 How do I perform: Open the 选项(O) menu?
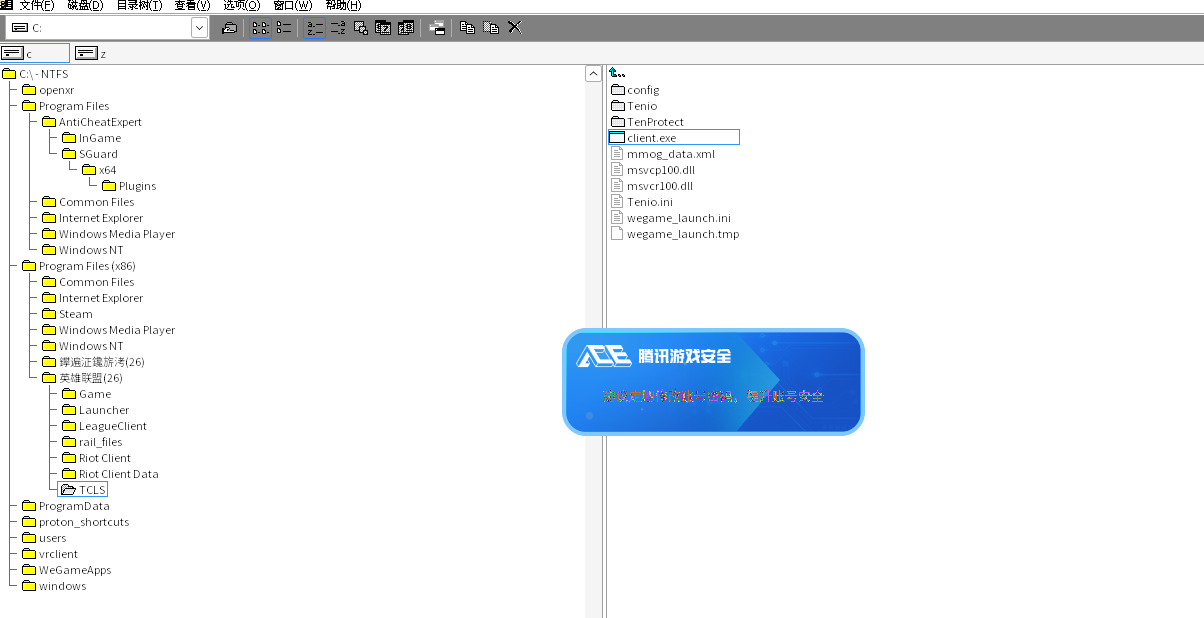coord(241,5)
